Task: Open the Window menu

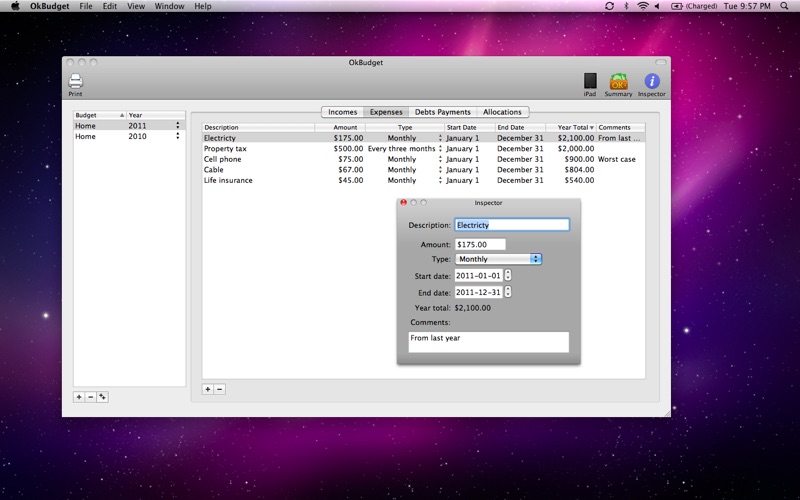Action: click(169, 6)
